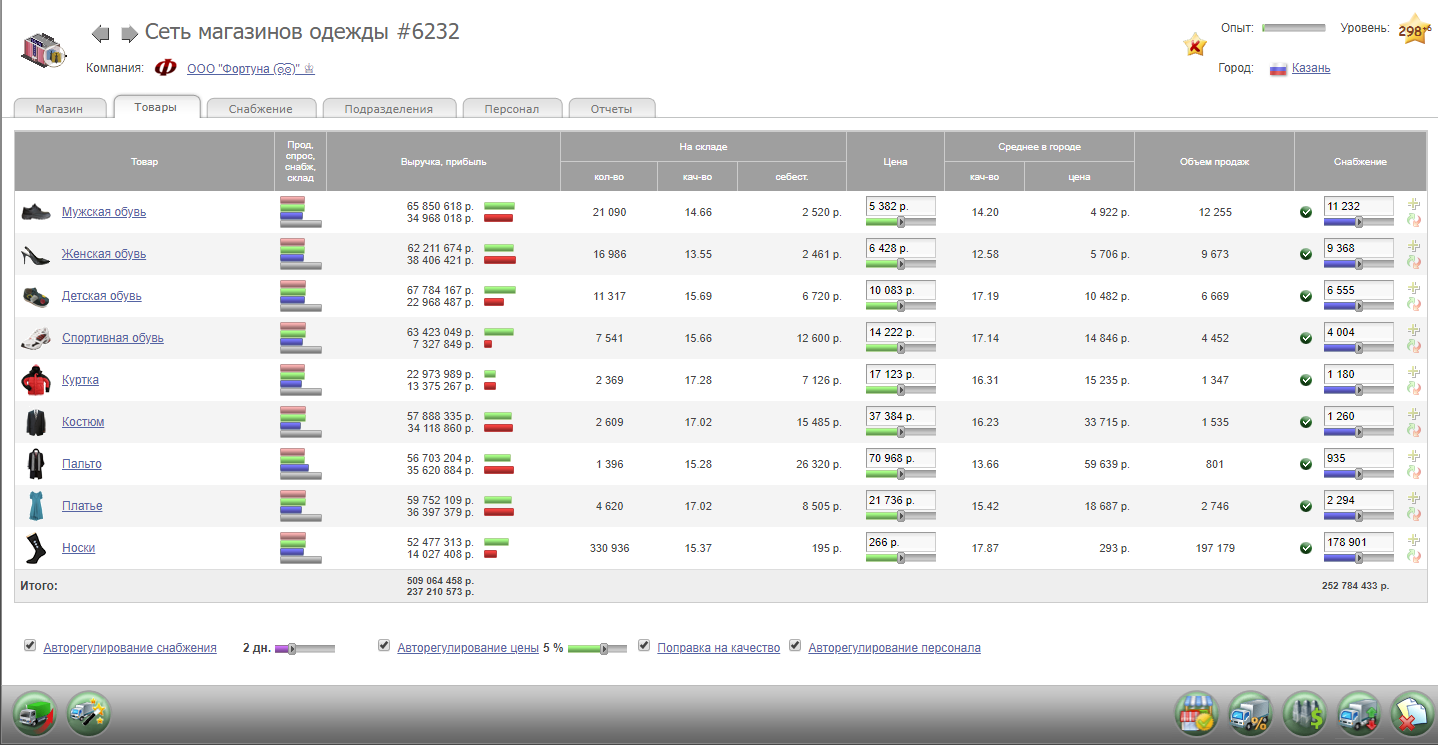This screenshot has width=1438, height=745.
Task: Click the green dollar sign toolbar icon
Action: (x=1304, y=714)
